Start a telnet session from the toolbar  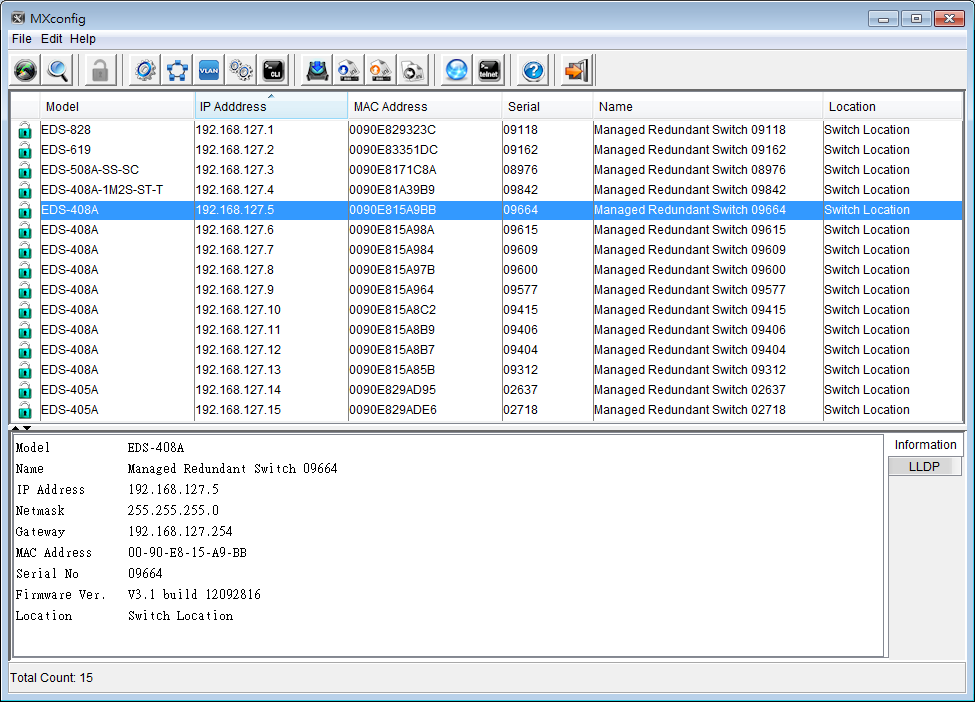pyautogui.click(x=489, y=70)
